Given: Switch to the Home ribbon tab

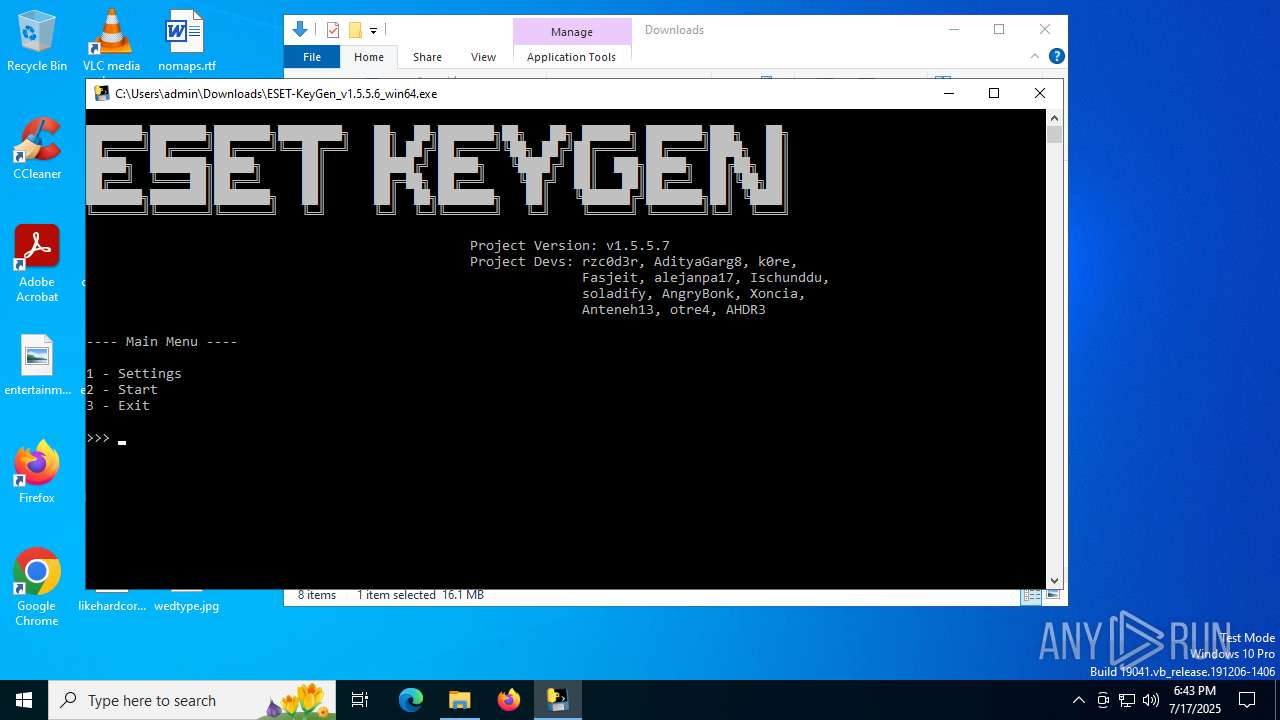Looking at the screenshot, I should click(x=369, y=57).
